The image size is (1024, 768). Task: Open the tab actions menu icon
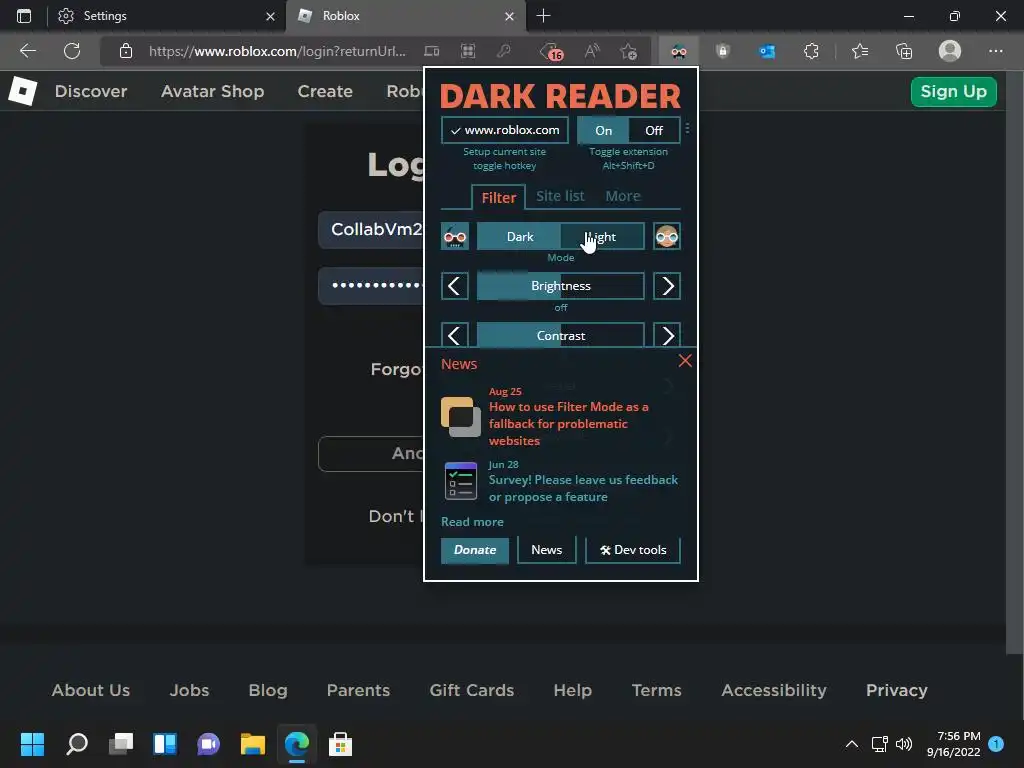pyautogui.click(x=24, y=16)
